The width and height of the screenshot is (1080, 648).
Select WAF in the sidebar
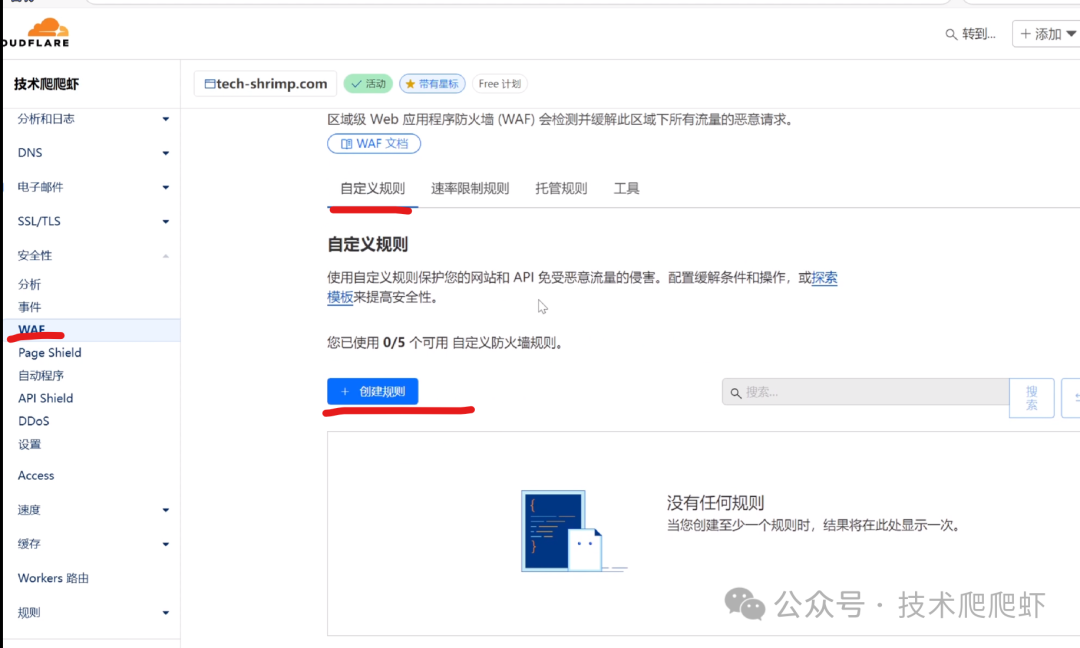tap(92, 330)
